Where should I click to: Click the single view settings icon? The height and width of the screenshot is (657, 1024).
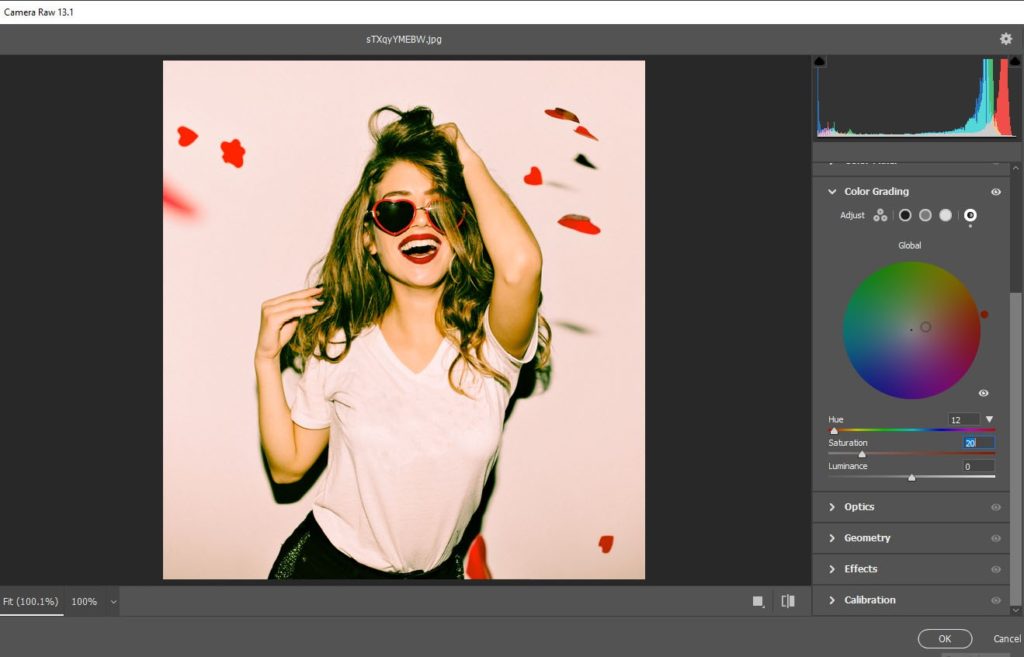tap(758, 601)
